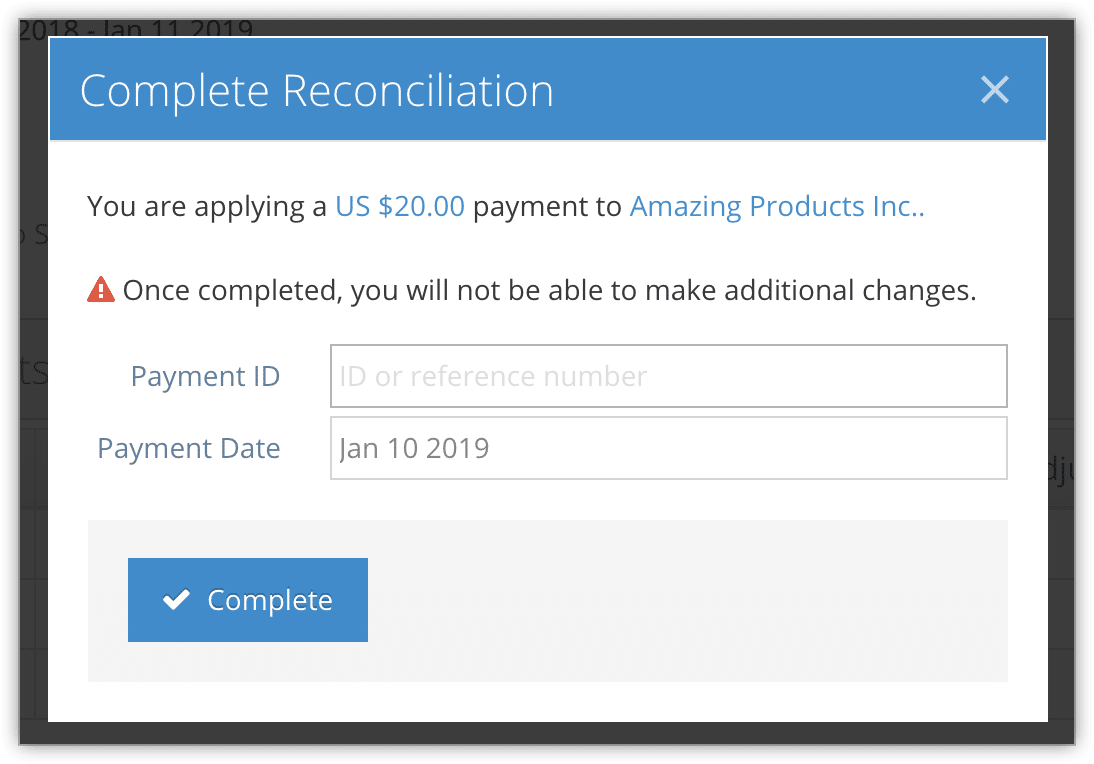Viewport: 1094px width, 764px height.
Task: Open the US $20.00 payment link
Action: click(400, 207)
